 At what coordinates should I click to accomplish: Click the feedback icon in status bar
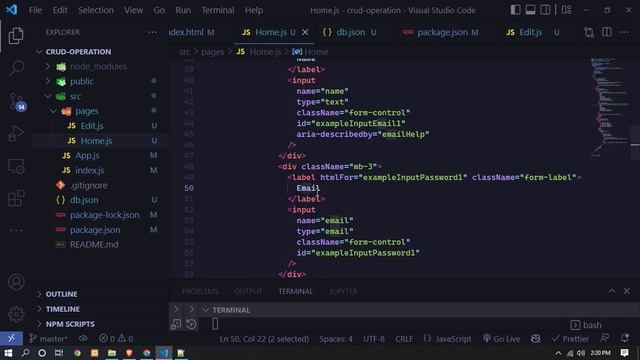604,338
